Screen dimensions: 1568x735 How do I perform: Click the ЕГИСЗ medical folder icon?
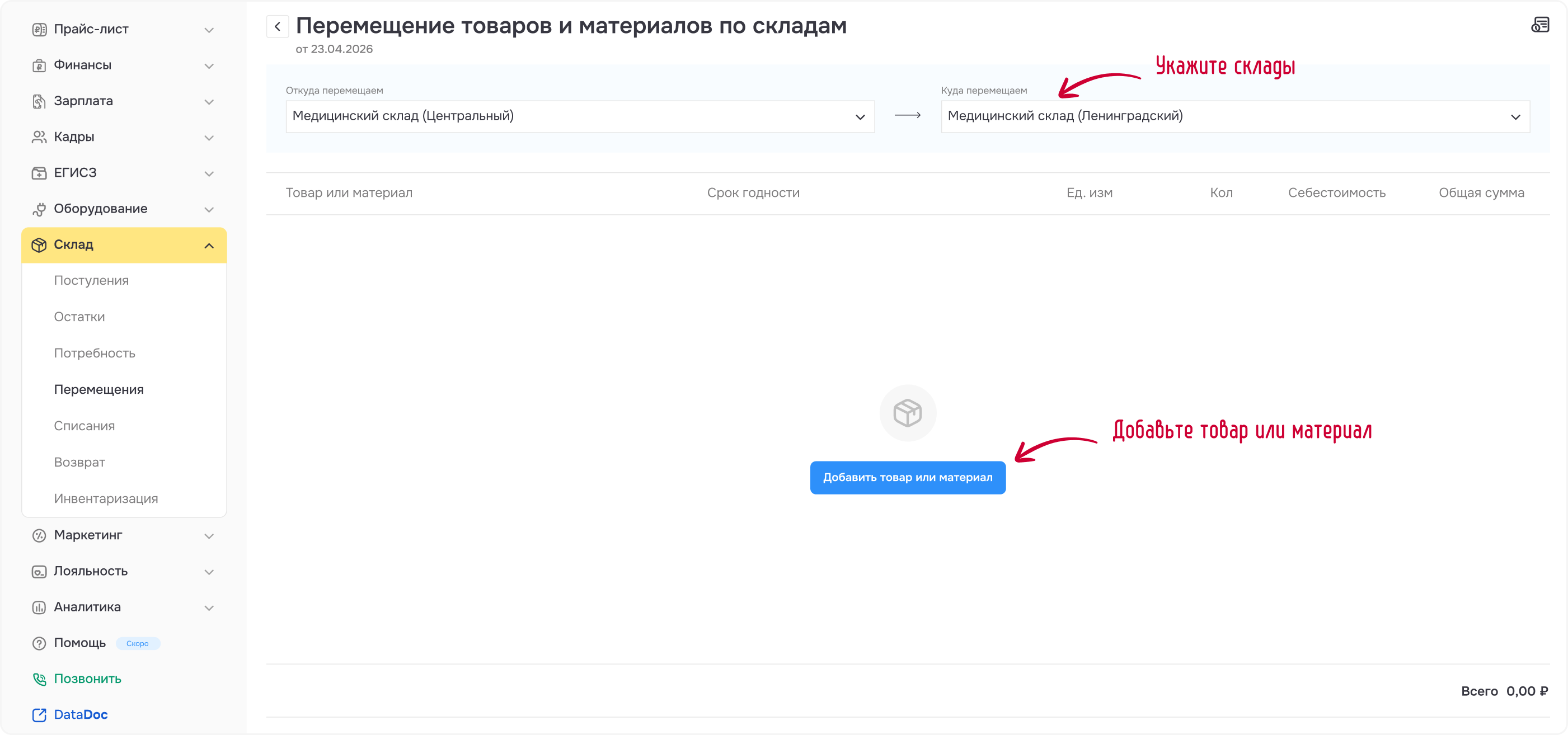click(x=39, y=173)
